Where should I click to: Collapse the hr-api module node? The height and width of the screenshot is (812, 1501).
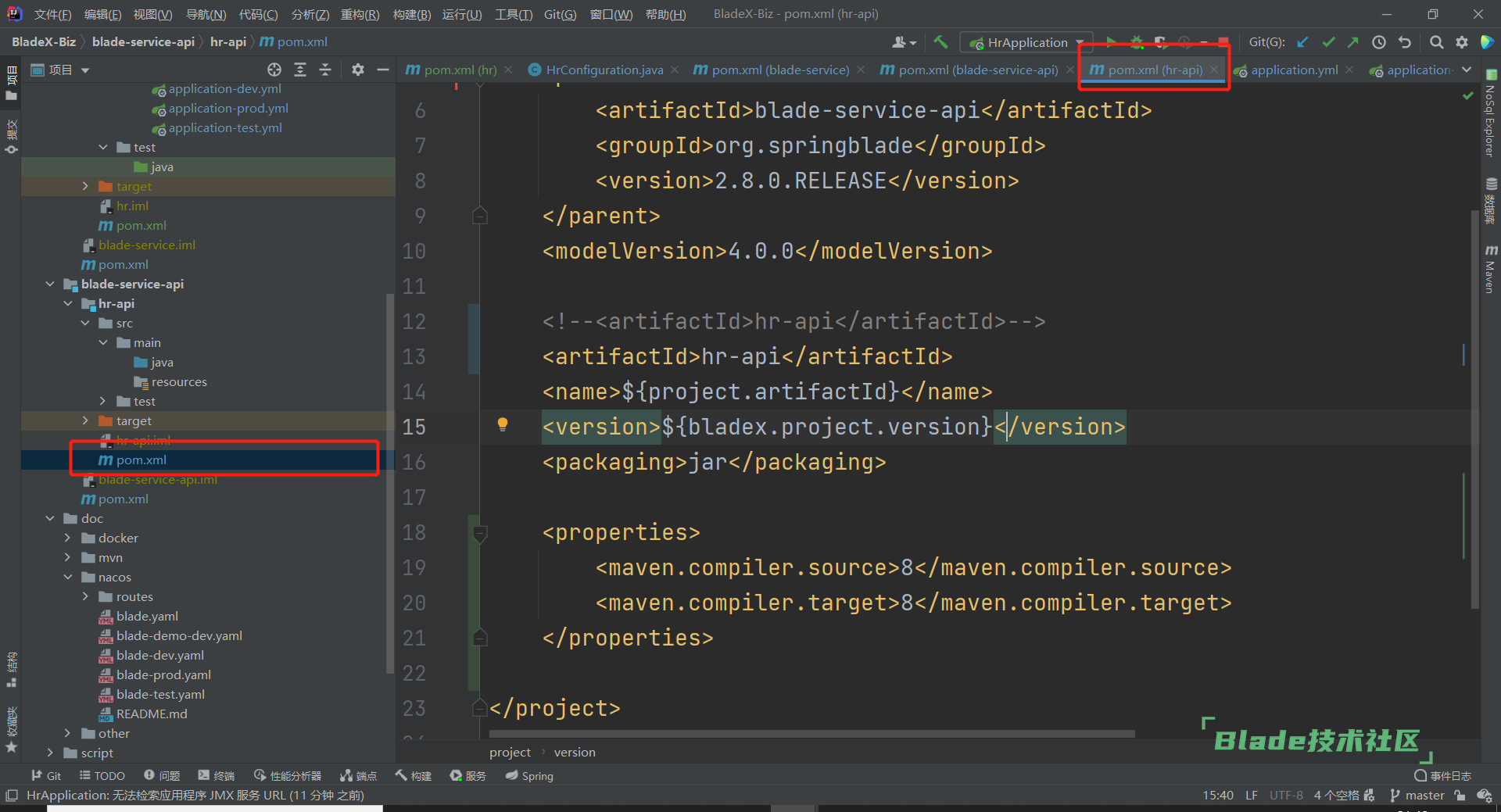pos(68,303)
